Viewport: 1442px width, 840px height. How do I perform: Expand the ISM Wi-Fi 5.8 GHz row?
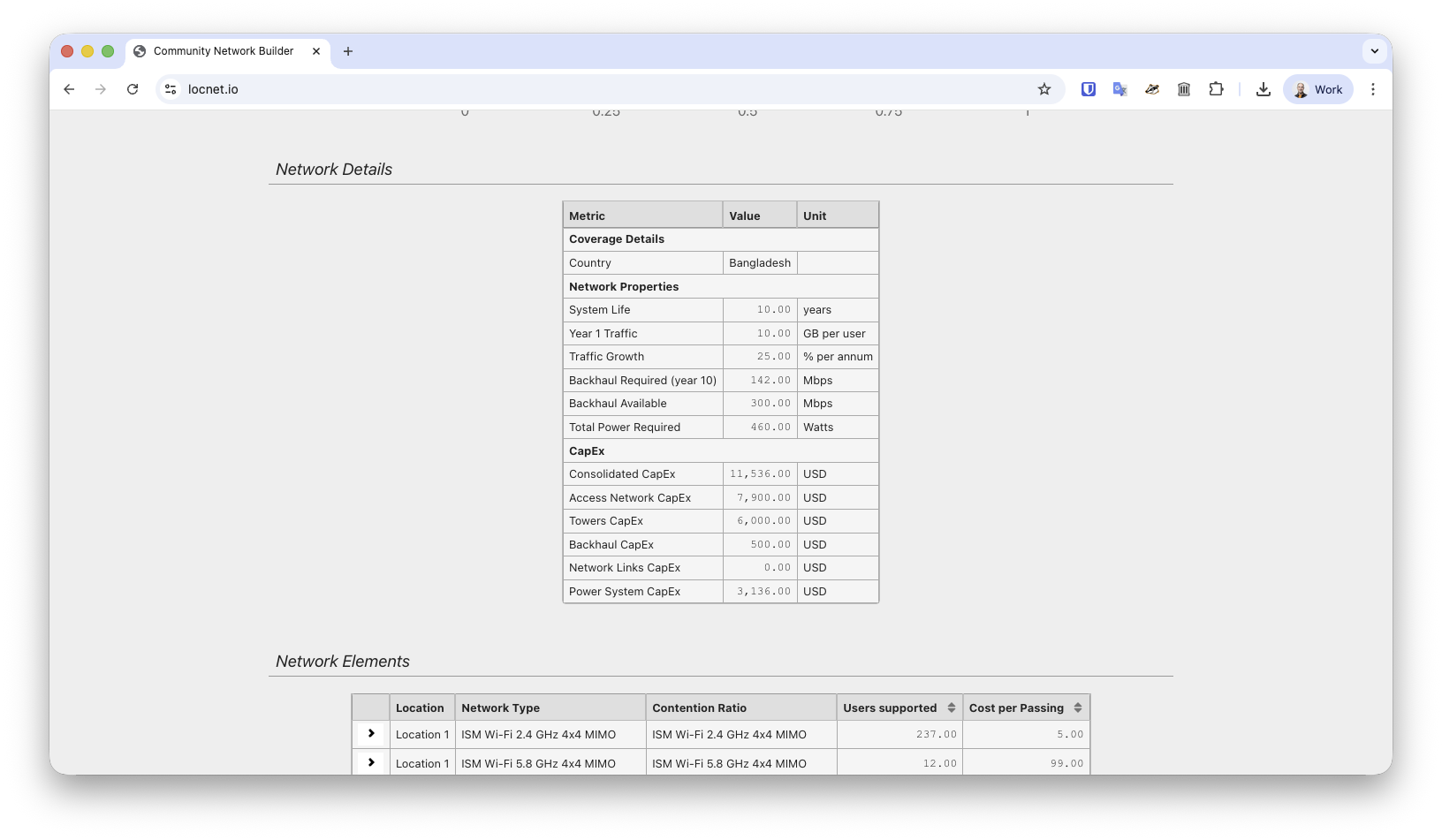(x=371, y=762)
